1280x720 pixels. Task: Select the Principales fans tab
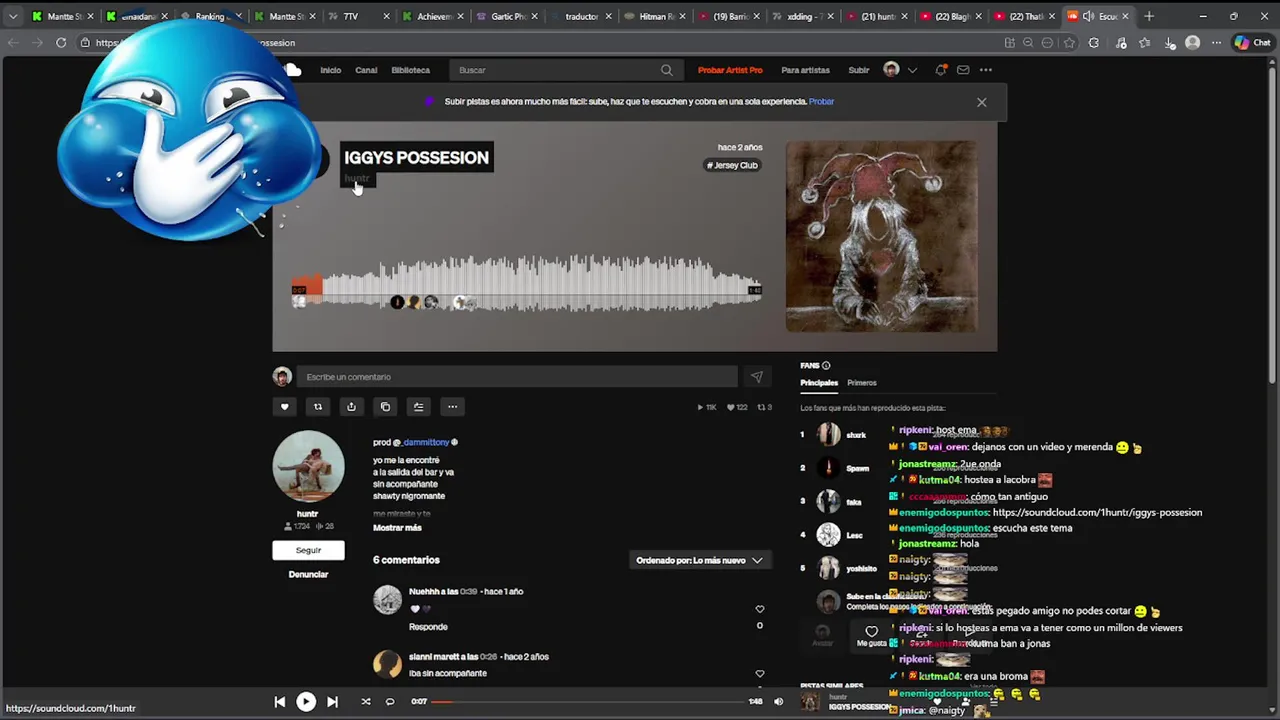pos(819,383)
